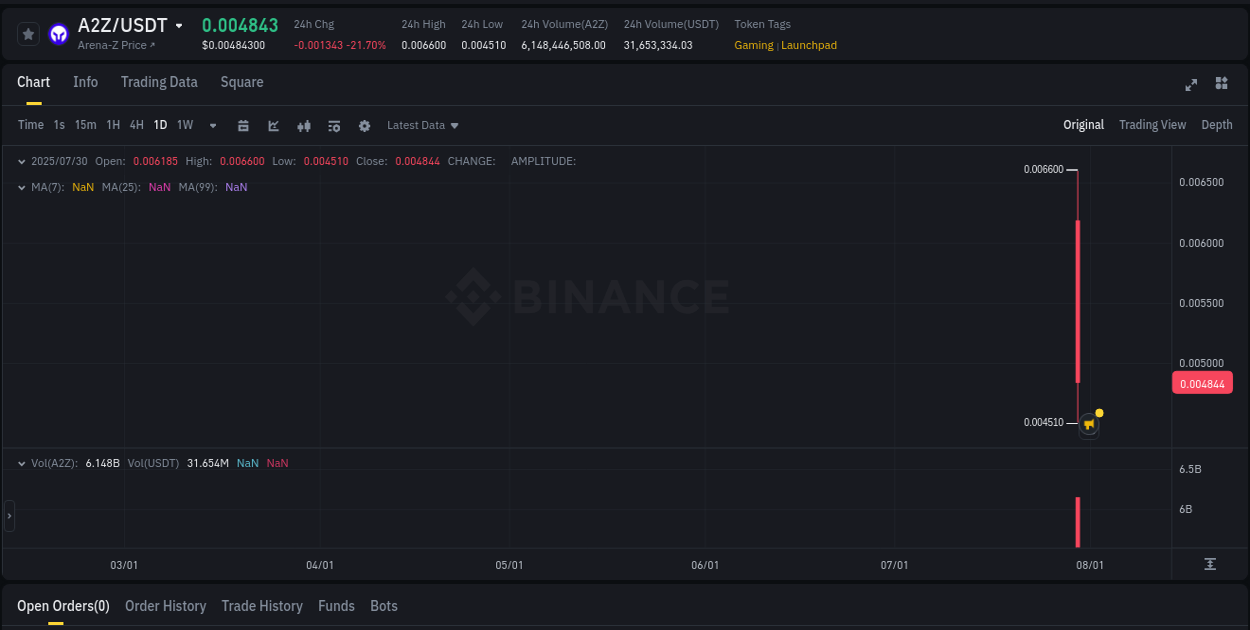Click the buy cart marker on the chart
The image size is (1250, 630).
pyautogui.click(x=1088, y=424)
